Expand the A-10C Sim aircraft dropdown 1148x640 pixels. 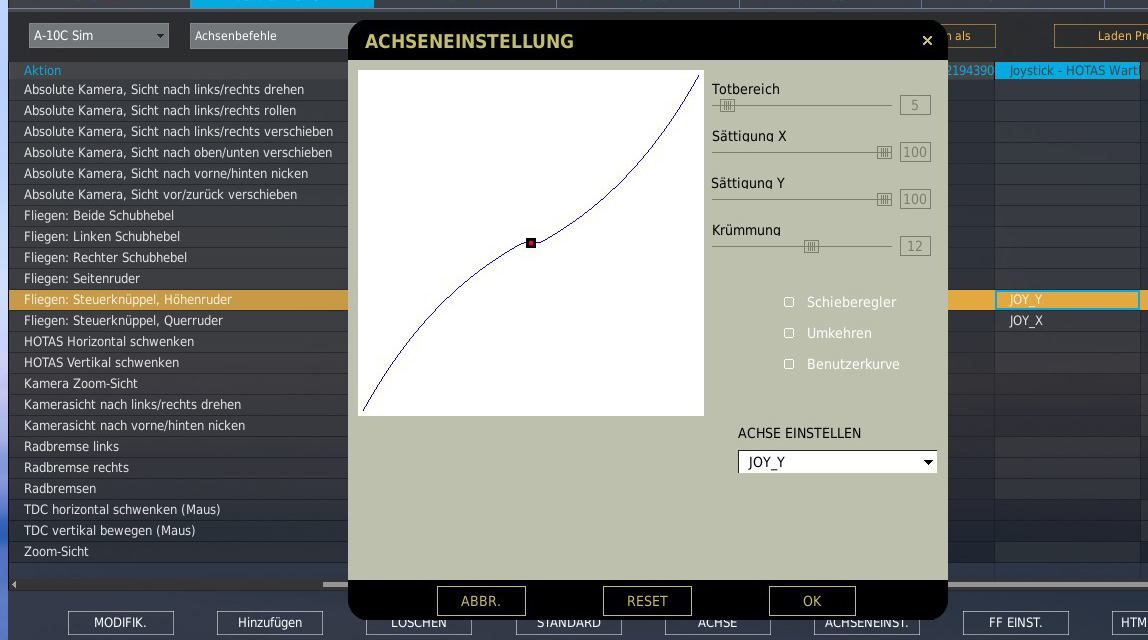coord(98,36)
